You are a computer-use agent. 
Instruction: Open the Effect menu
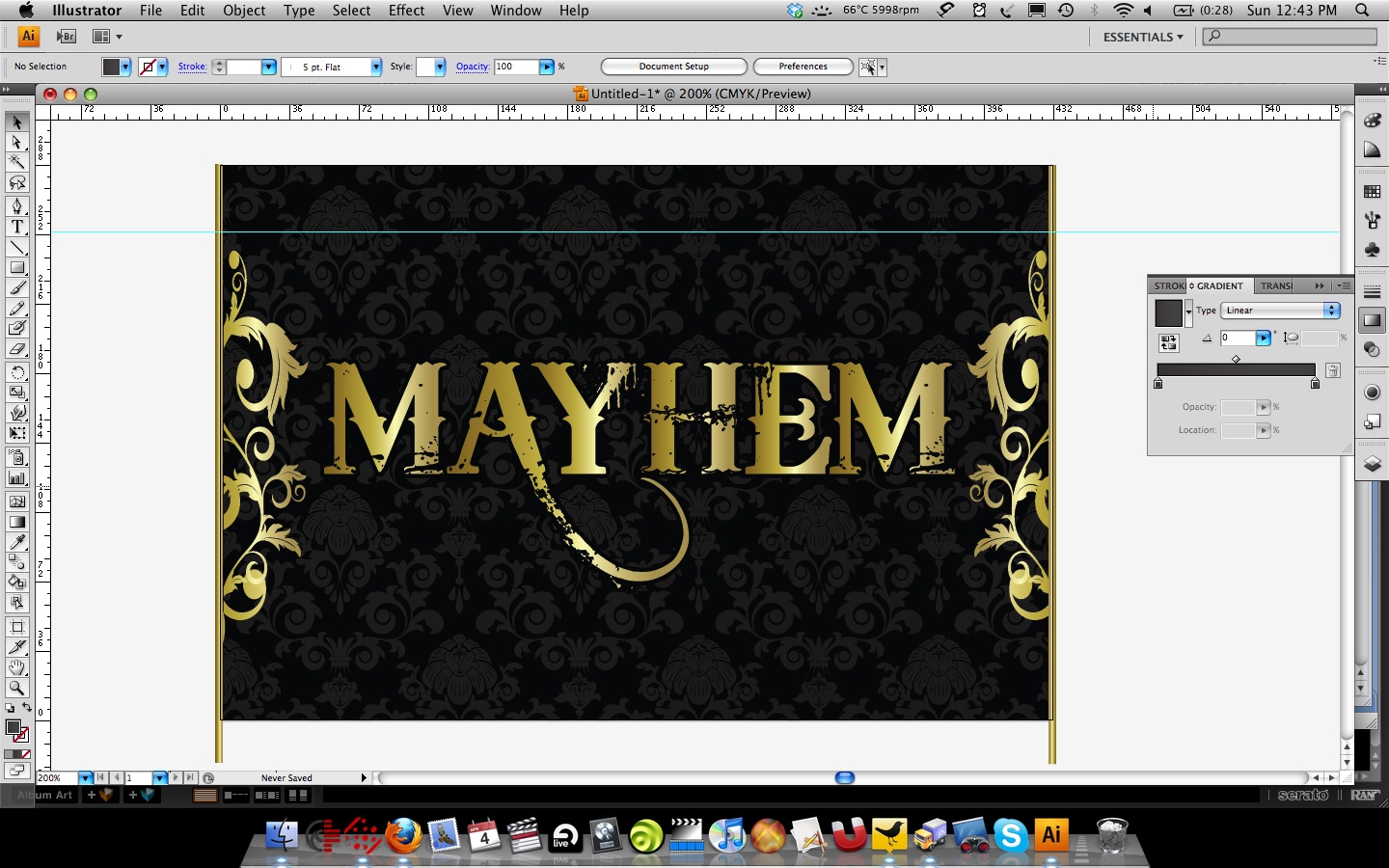coord(406,11)
